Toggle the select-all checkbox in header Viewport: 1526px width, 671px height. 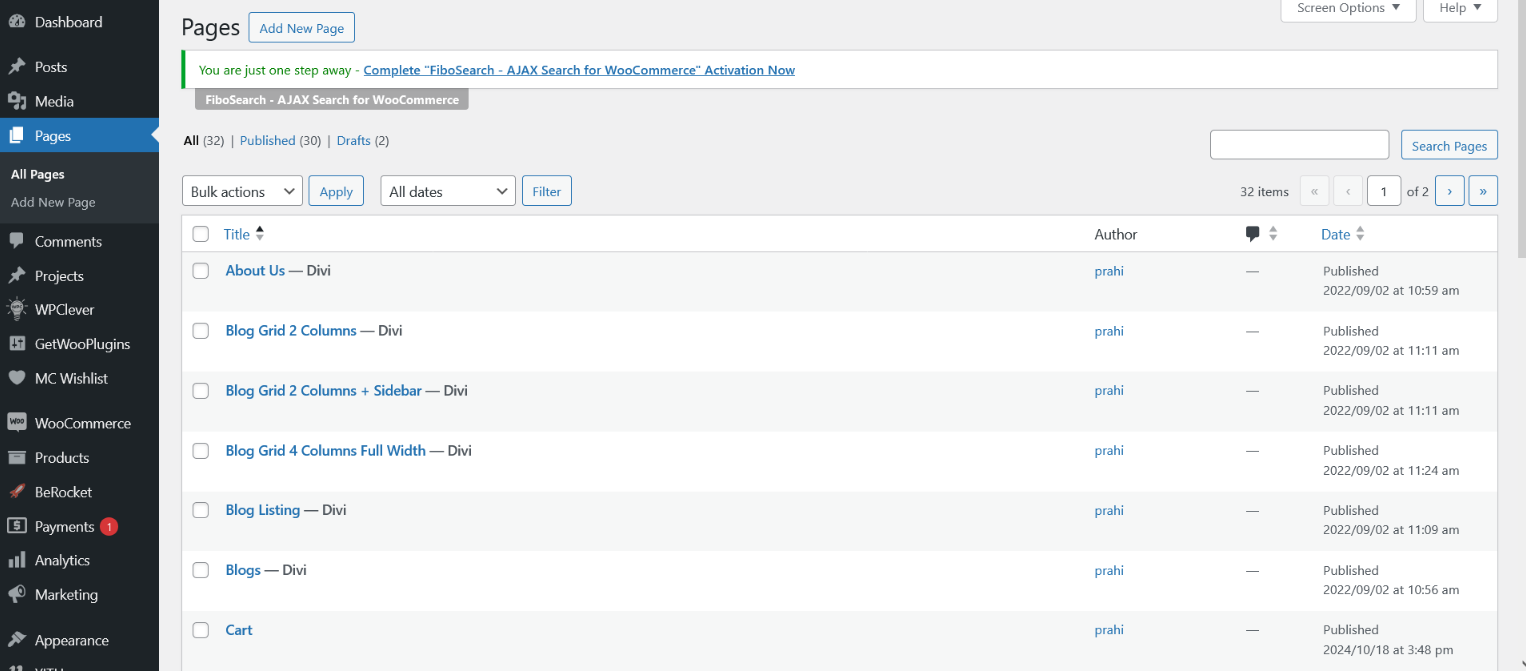point(201,234)
